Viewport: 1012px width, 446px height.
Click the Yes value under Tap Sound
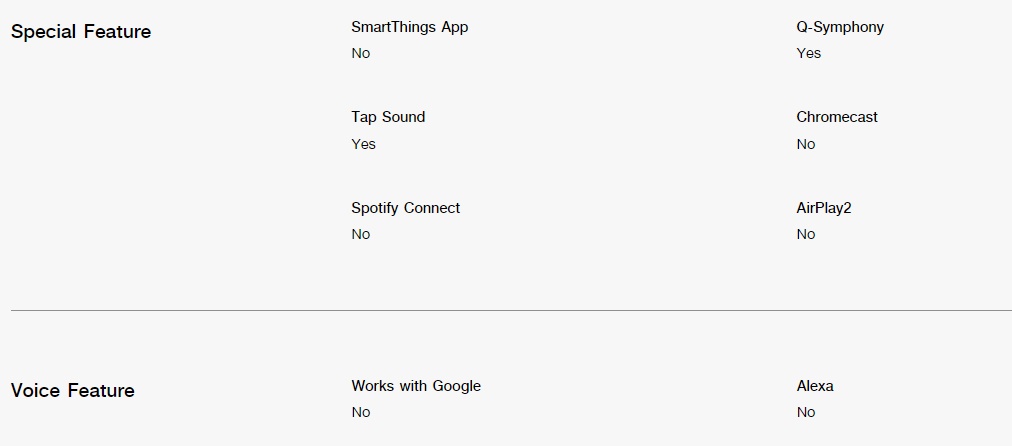tap(363, 144)
